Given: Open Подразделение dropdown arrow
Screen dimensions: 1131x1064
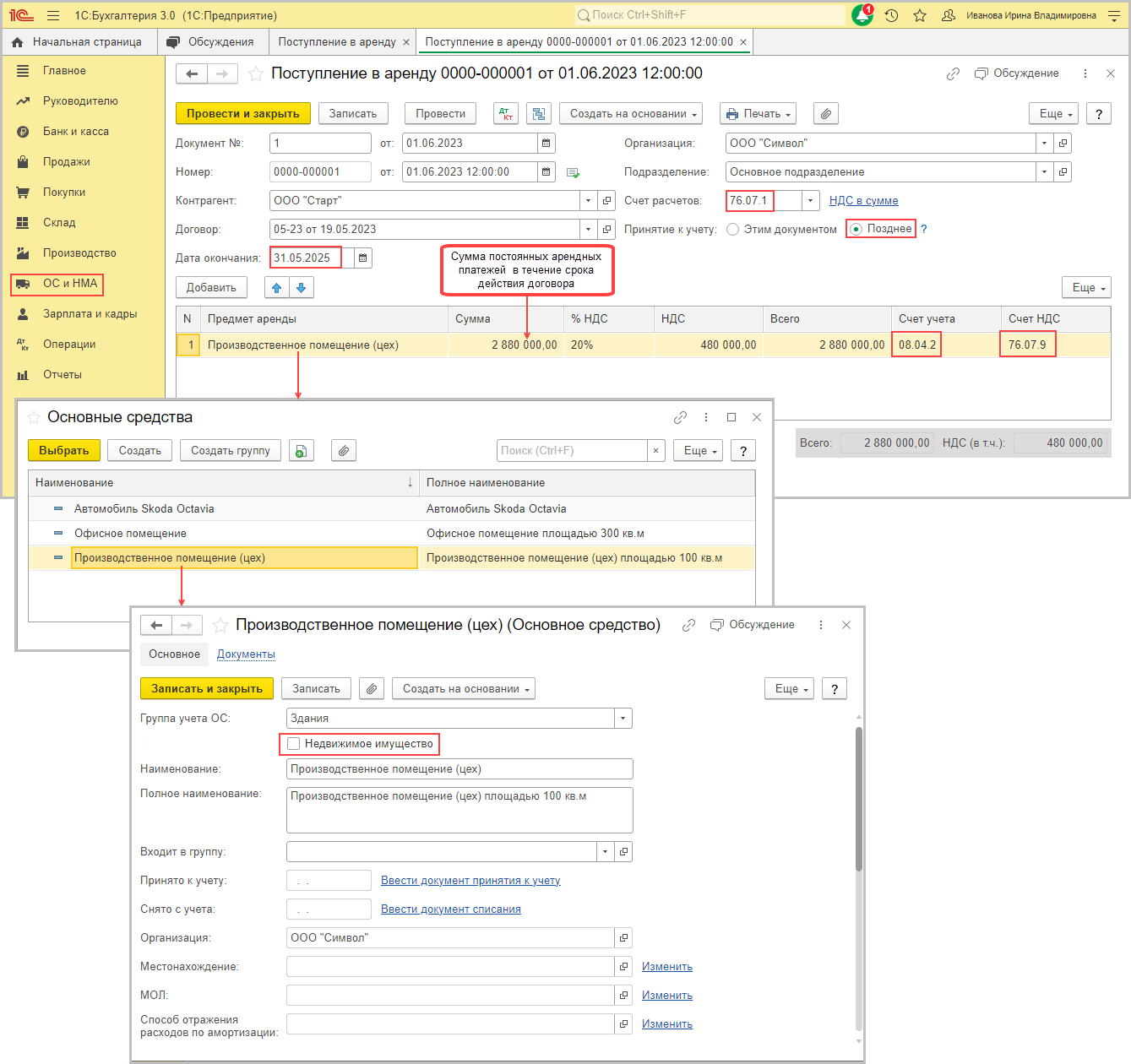Looking at the screenshot, I should pyautogui.click(x=1045, y=172).
